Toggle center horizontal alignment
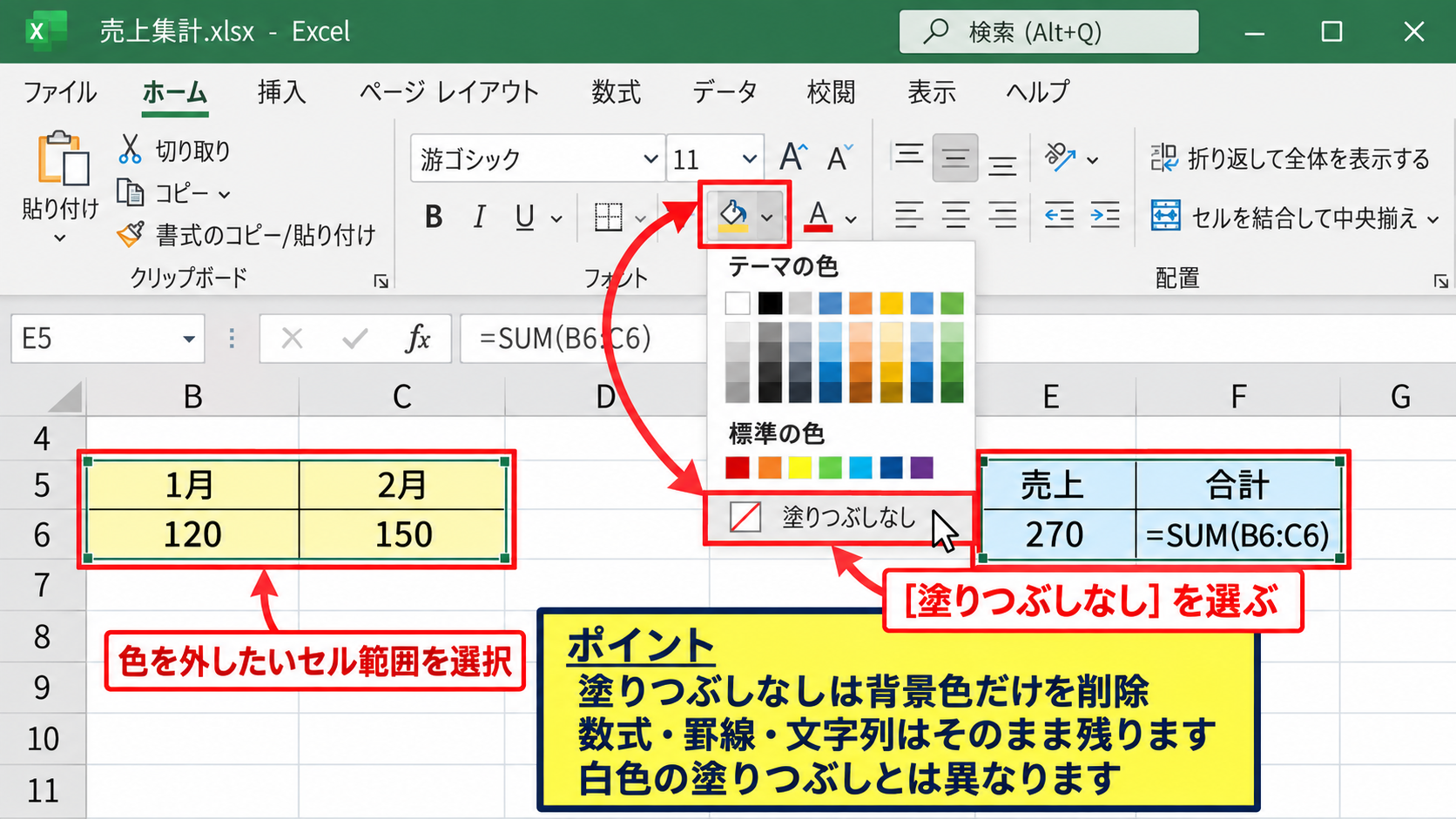The image size is (1456, 819). [956, 215]
